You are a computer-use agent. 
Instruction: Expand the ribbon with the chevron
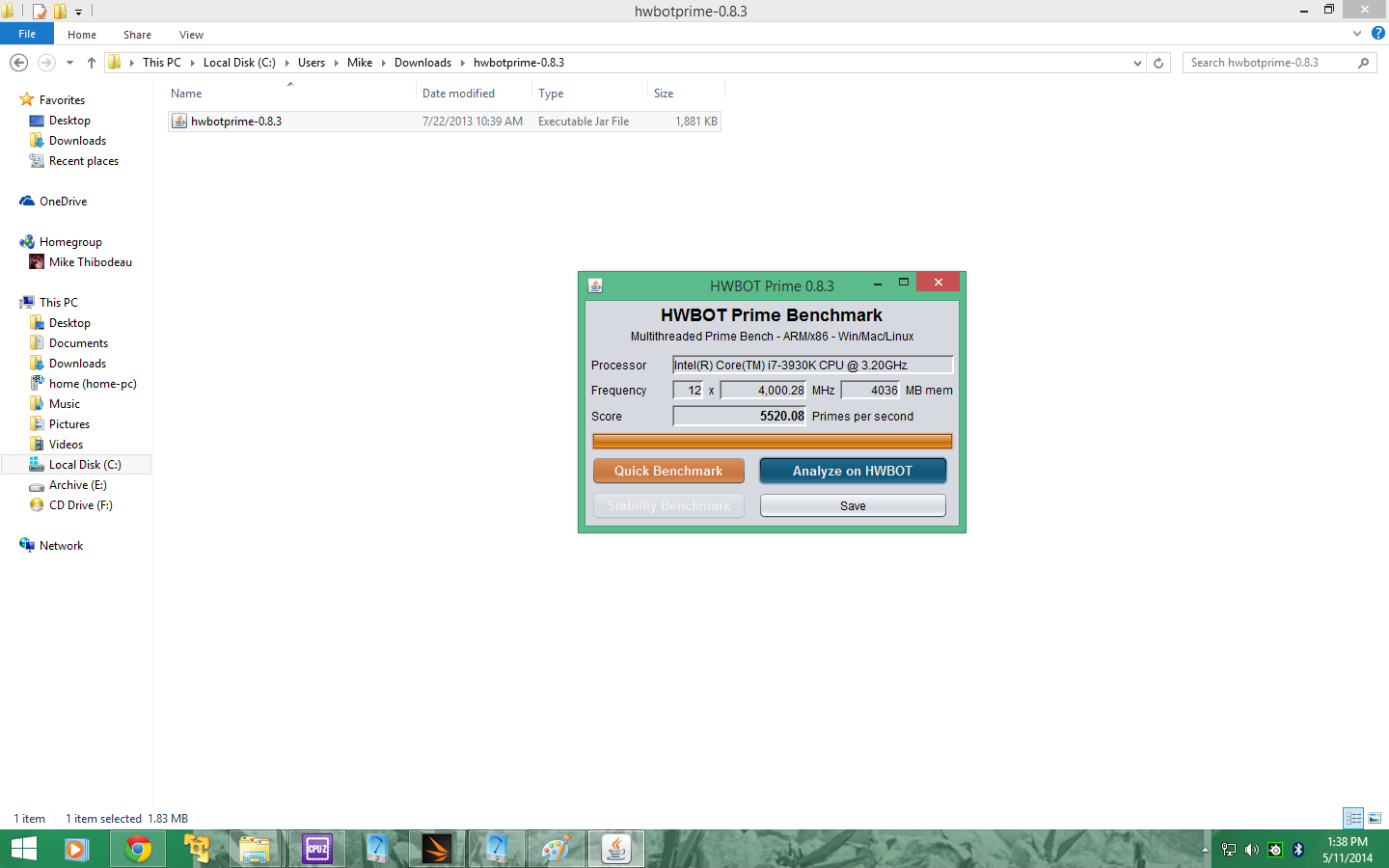pos(1357,34)
